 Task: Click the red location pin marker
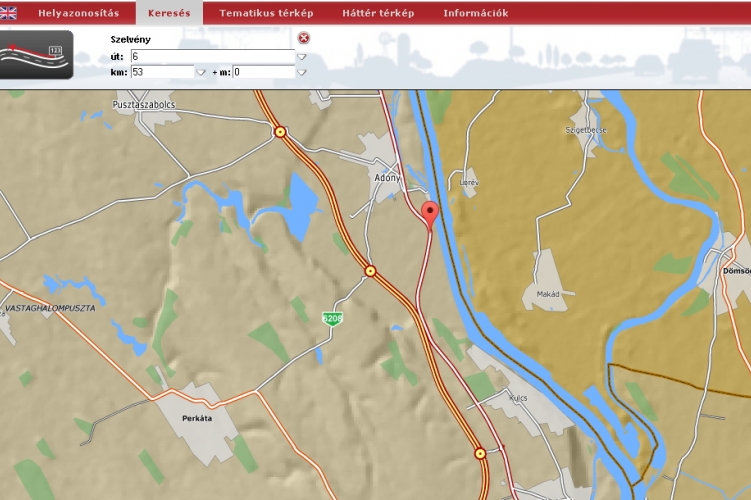430,213
